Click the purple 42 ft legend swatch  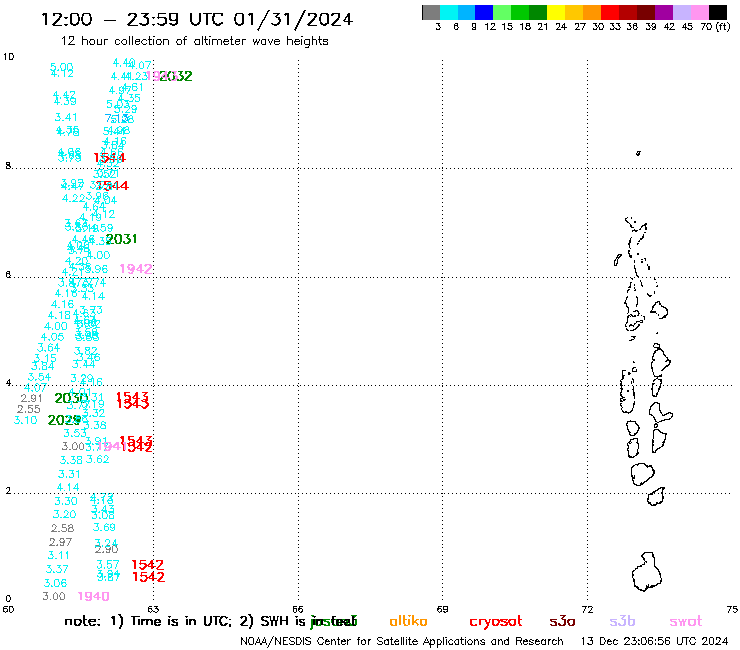[x=664, y=12]
